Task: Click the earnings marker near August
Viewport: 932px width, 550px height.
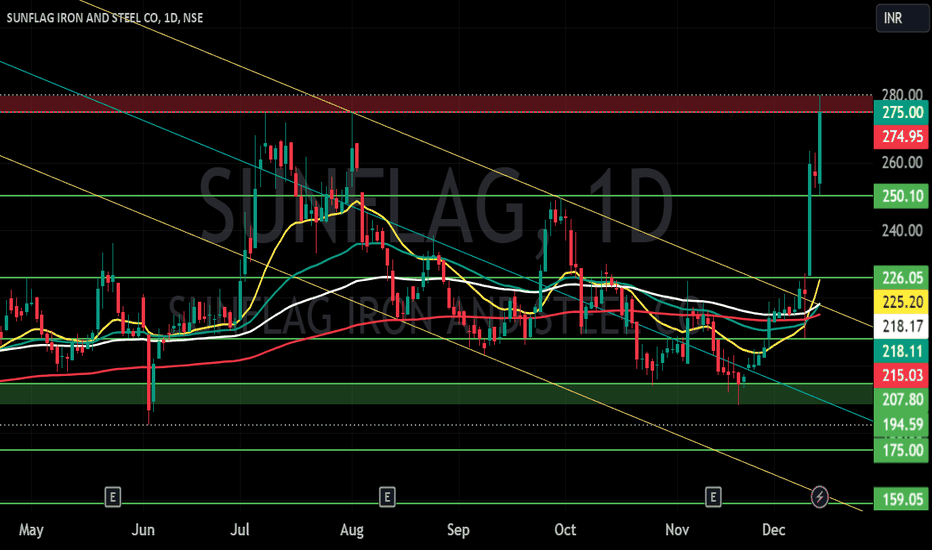Action: pyautogui.click(x=387, y=496)
